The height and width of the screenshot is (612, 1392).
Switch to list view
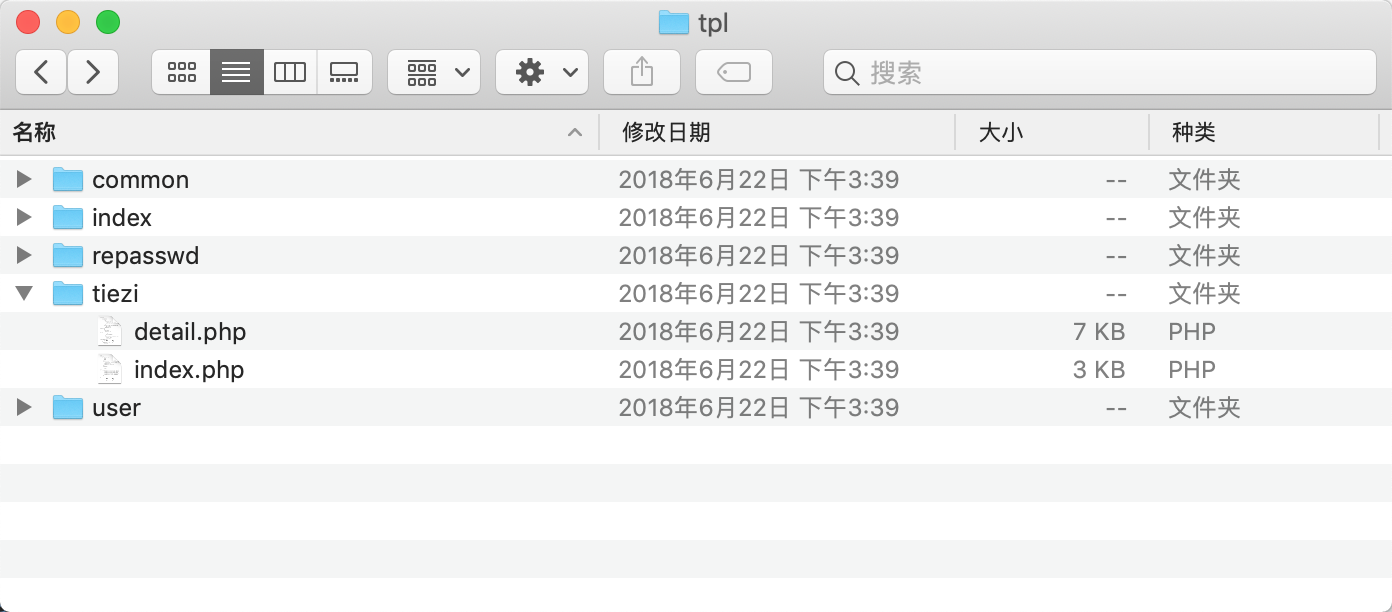pos(236,72)
